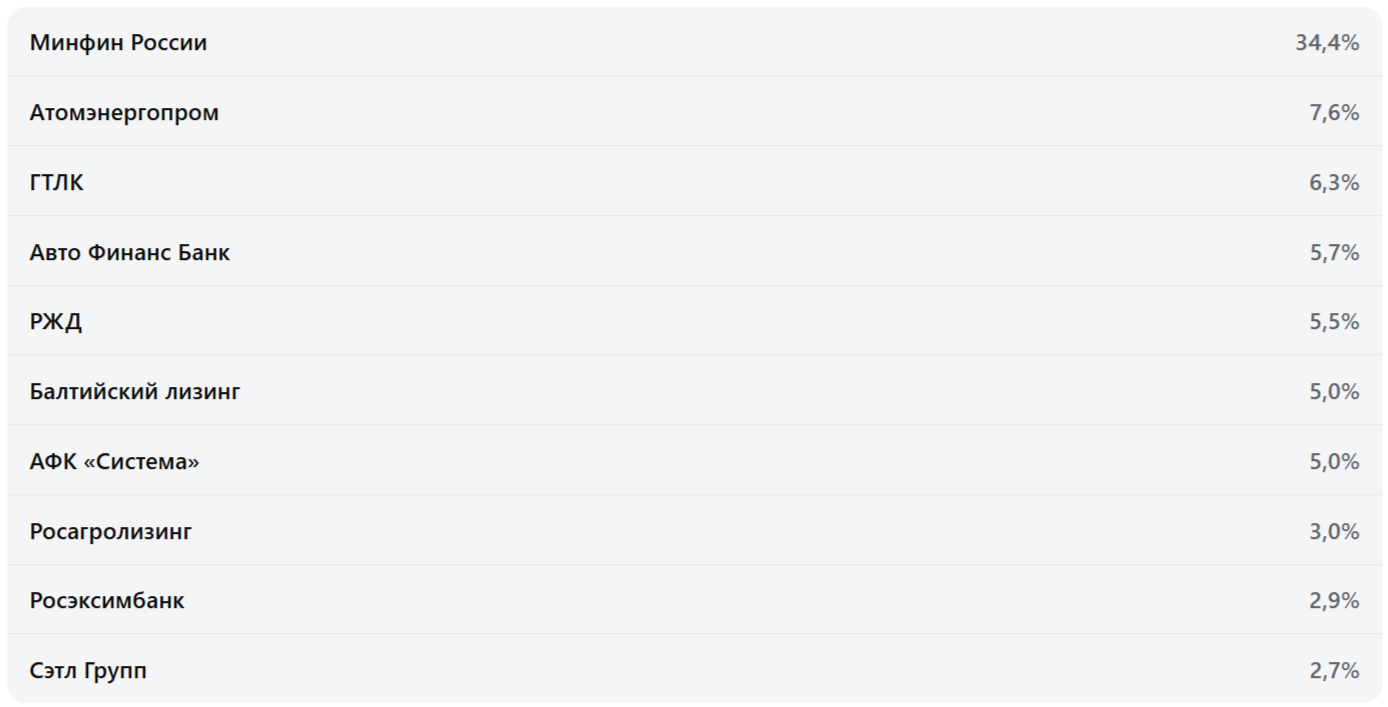Select the Минфин России row
The image size is (1388, 707).
pyautogui.click(x=694, y=42)
